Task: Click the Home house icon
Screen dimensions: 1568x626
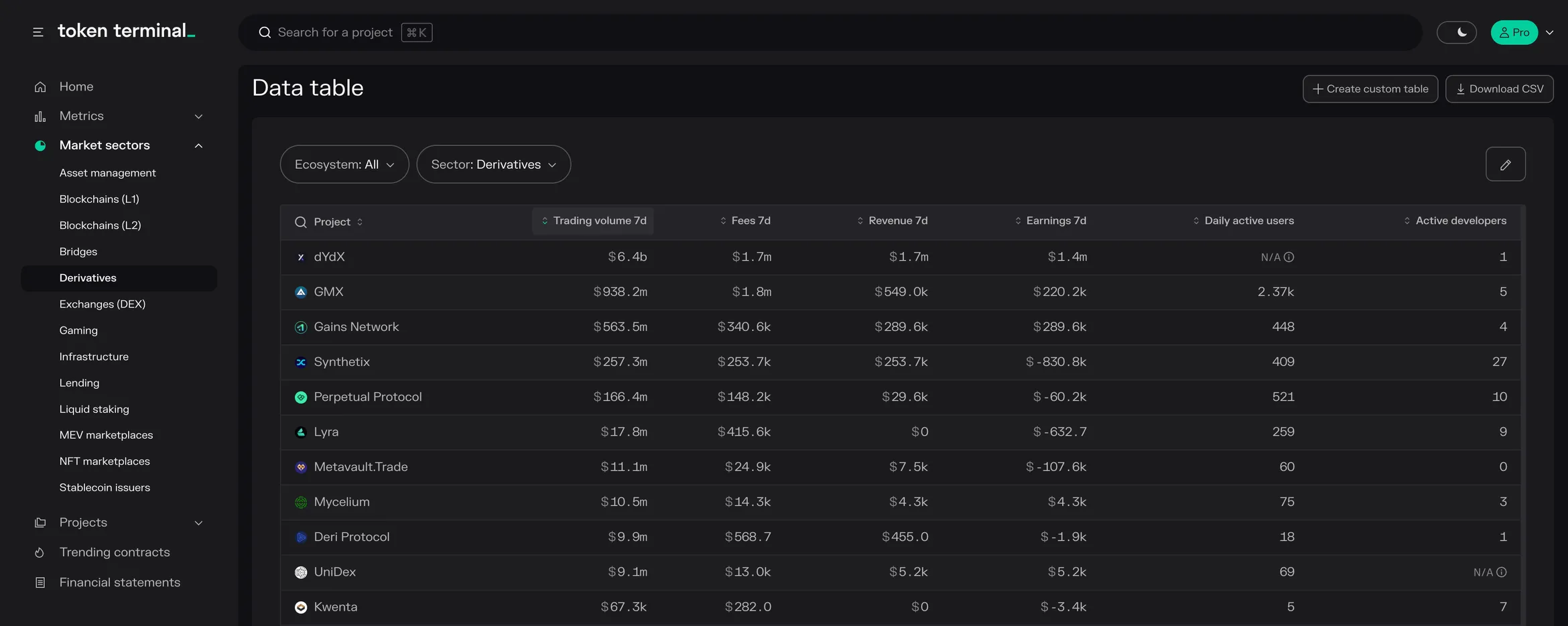Action: (x=40, y=87)
